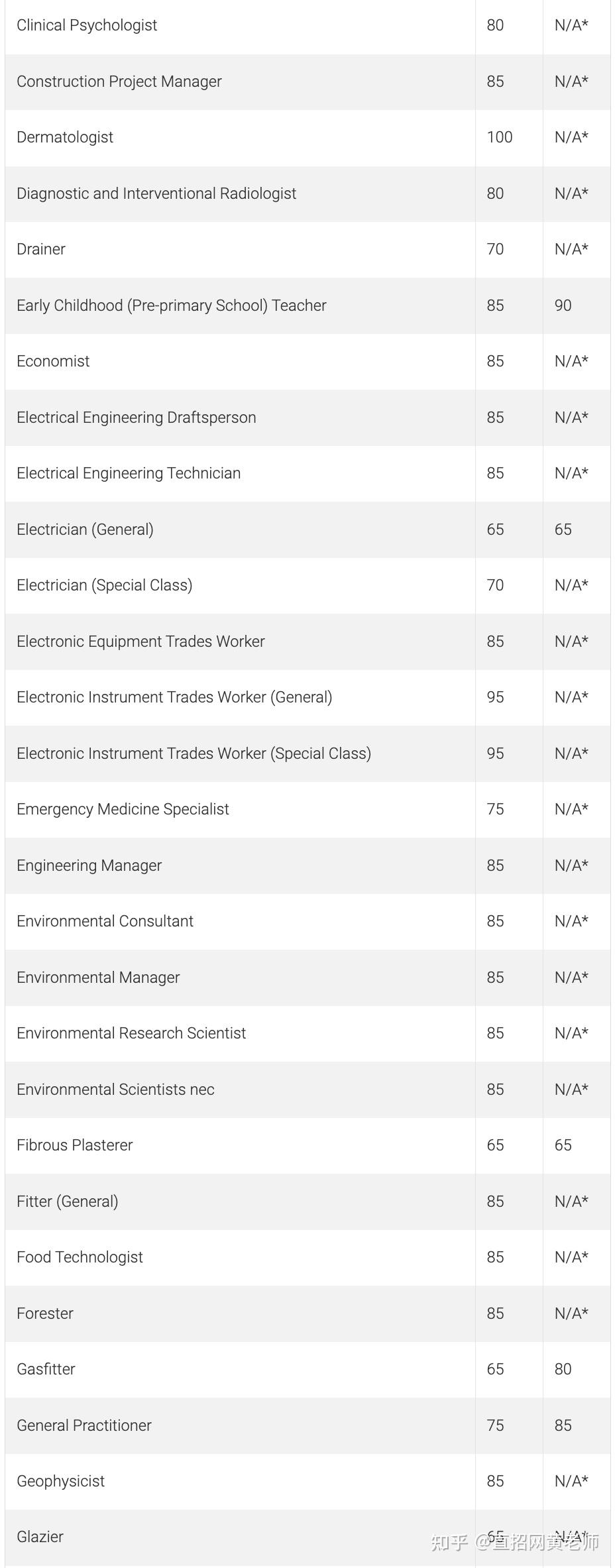This screenshot has width=615, height=1568.
Task: Click the Electrician (General) occupation name
Action: pyautogui.click(x=85, y=530)
